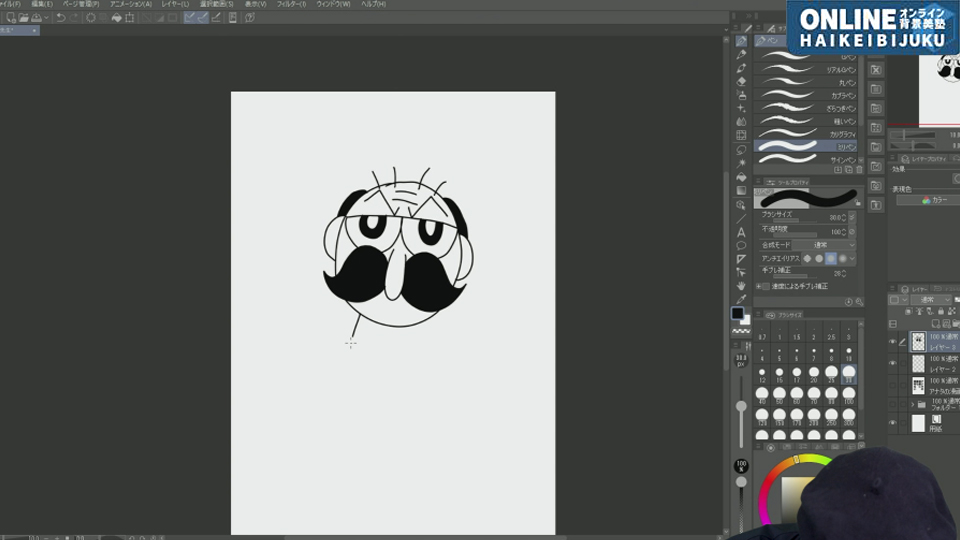Toggle visibility of レイヤー 2
Viewport: 960px width, 540px height.
(893, 364)
